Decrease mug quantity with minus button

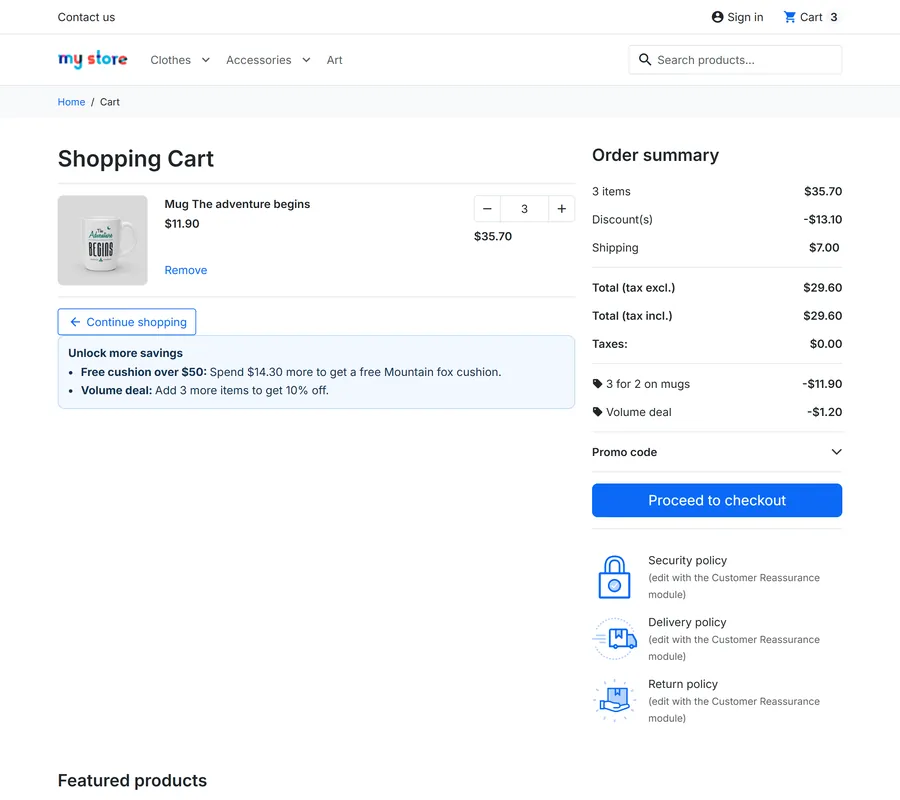click(x=487, y=209)
